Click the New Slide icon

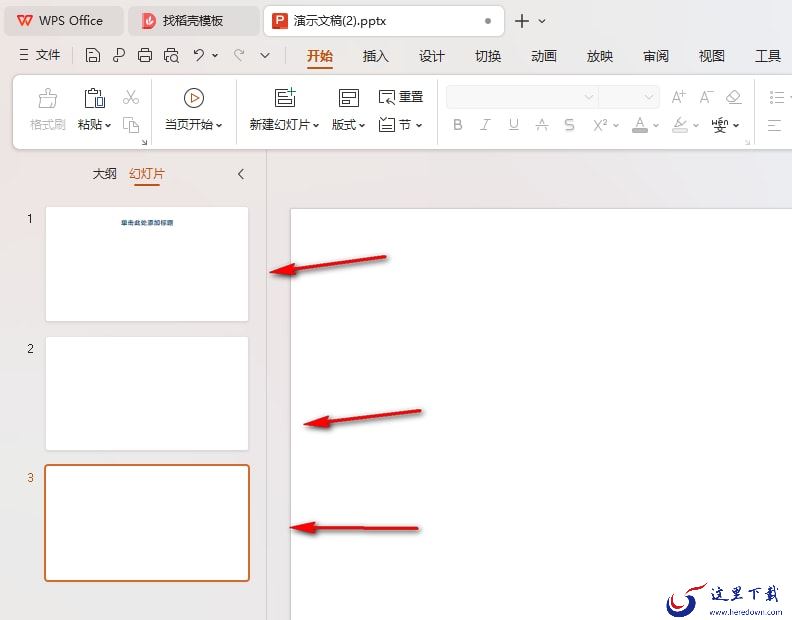285,97
